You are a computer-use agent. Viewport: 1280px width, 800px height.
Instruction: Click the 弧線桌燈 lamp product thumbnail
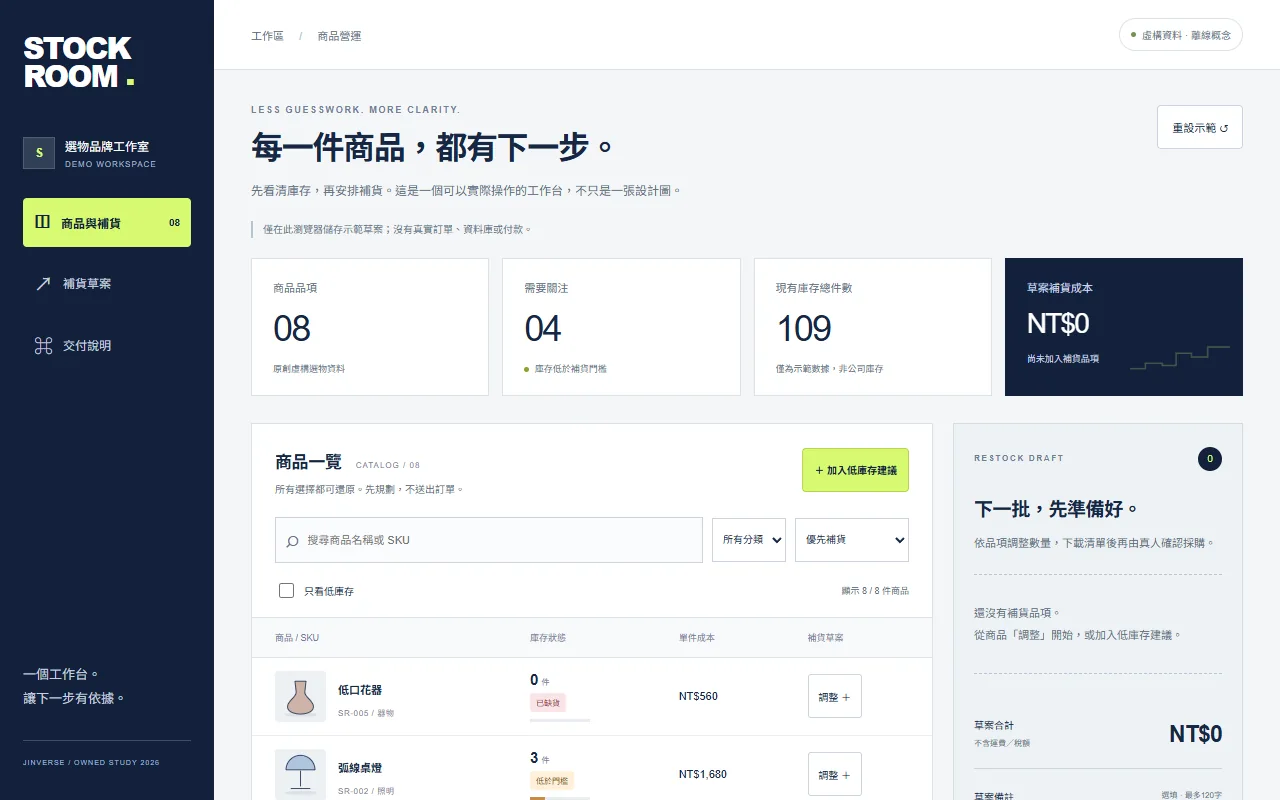[300, 774]
